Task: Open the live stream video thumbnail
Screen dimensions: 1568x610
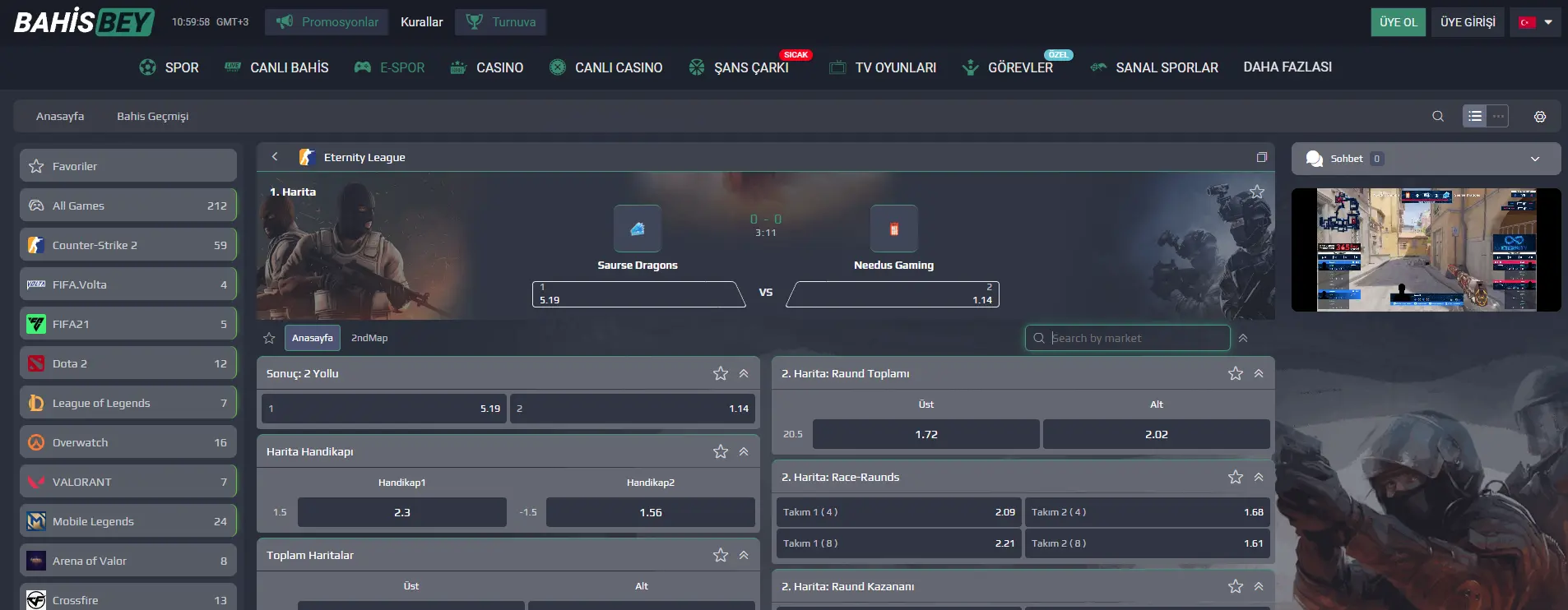Action: (1426, 250)
